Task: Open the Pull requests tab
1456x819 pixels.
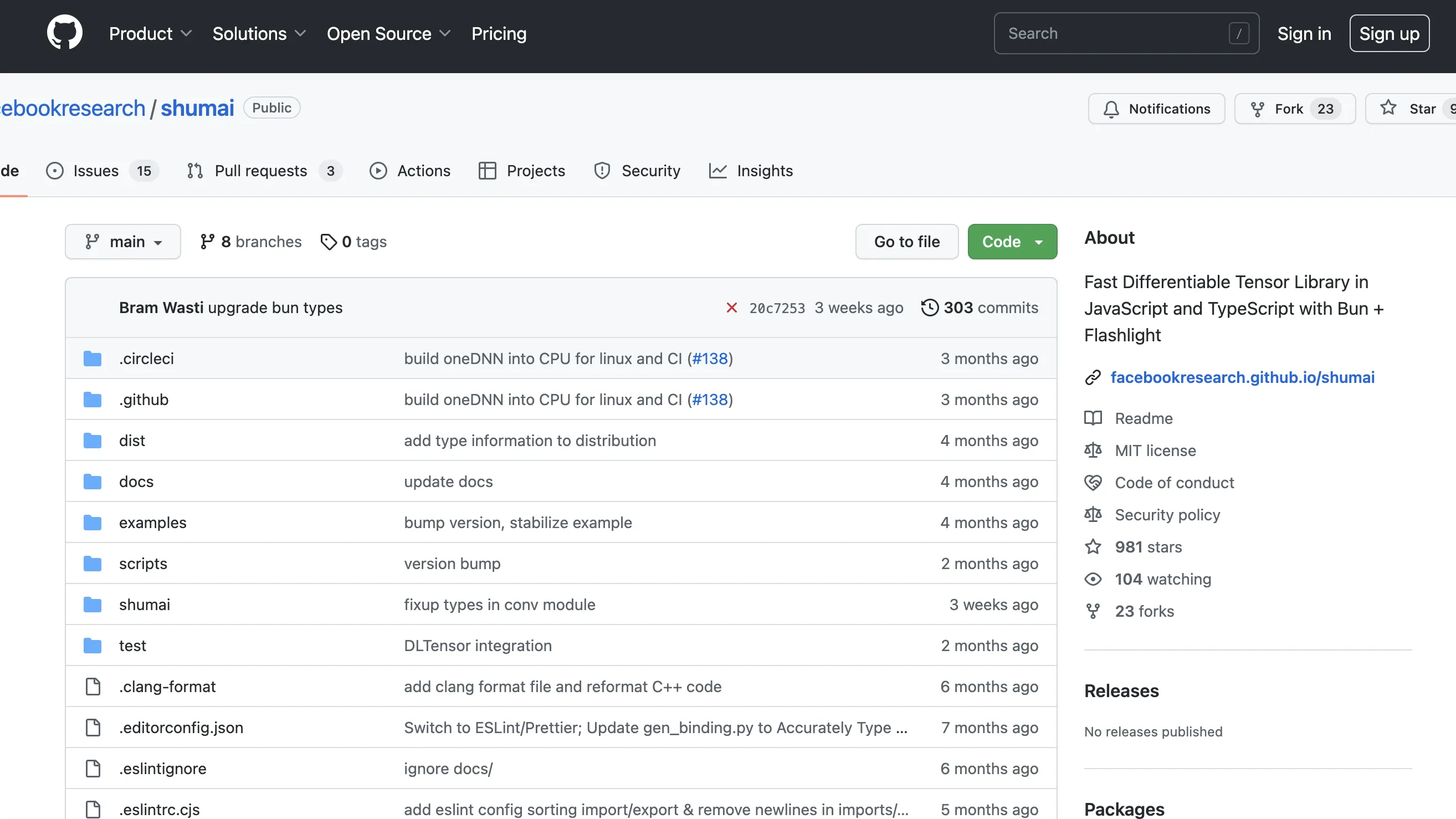Action: 260,171
